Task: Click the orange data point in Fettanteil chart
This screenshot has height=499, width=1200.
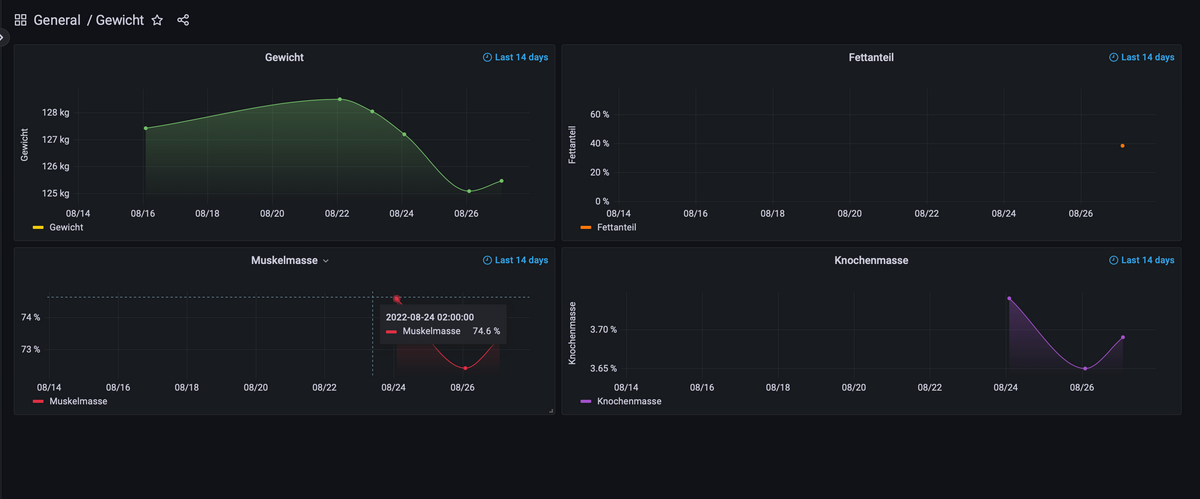Action: 1122,146
